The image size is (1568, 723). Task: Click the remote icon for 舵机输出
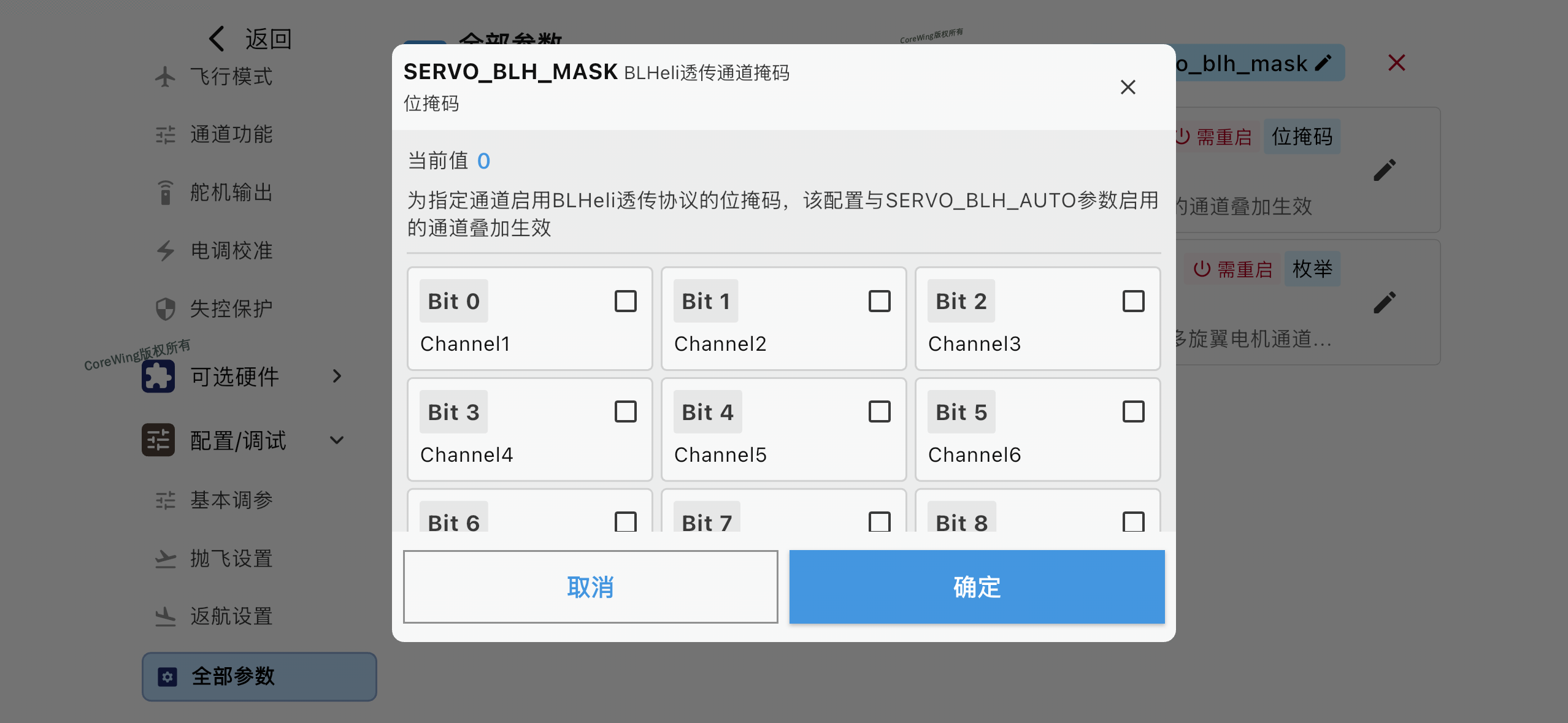(x=165, y=193)
